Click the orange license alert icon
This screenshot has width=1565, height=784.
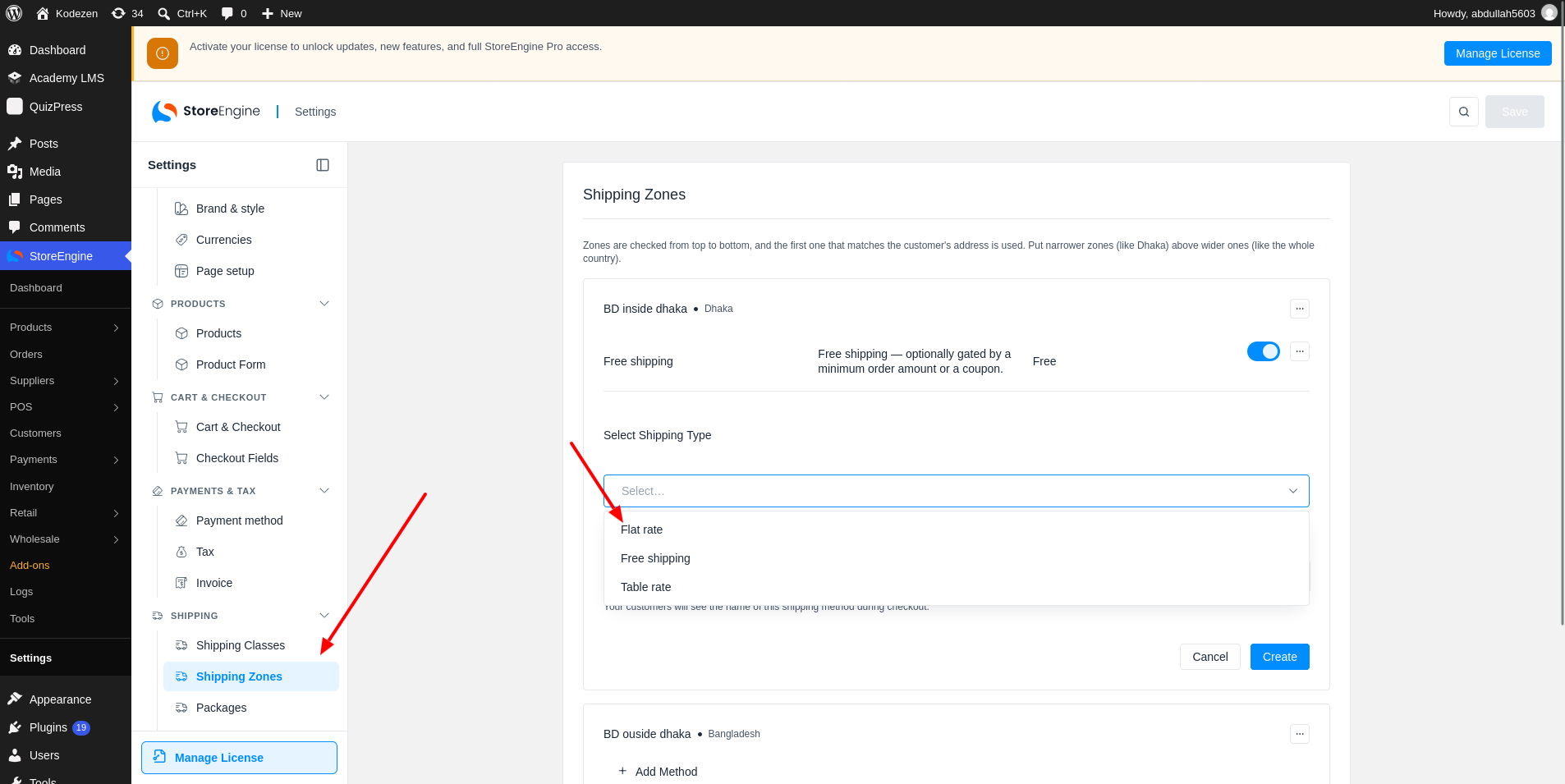tap(163, 53)
